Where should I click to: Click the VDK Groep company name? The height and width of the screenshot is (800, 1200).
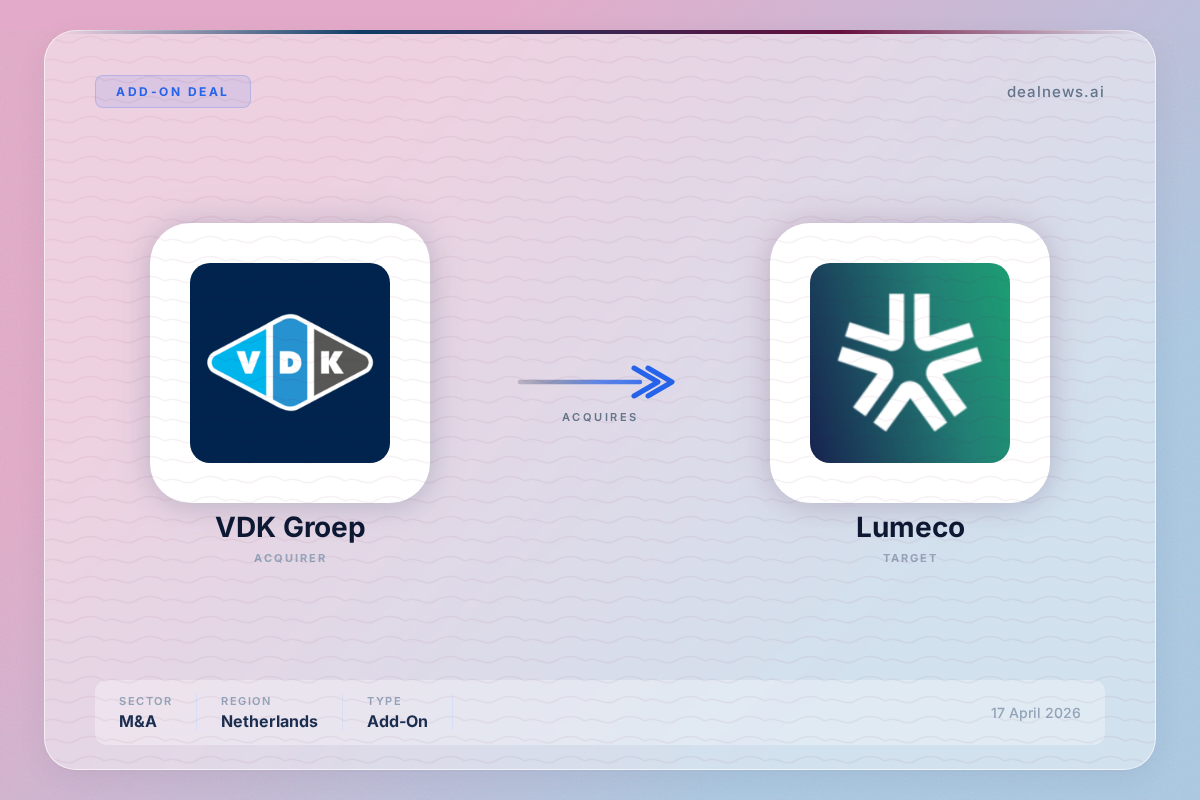tap(290, 527)
